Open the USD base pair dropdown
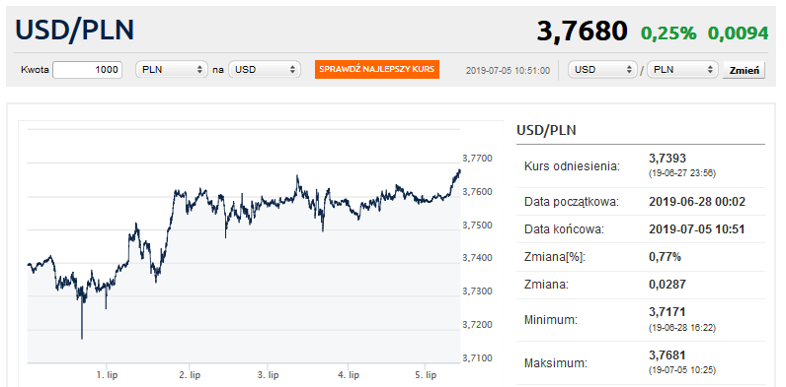This screenshot has width=786, height=387. (603, 70)
